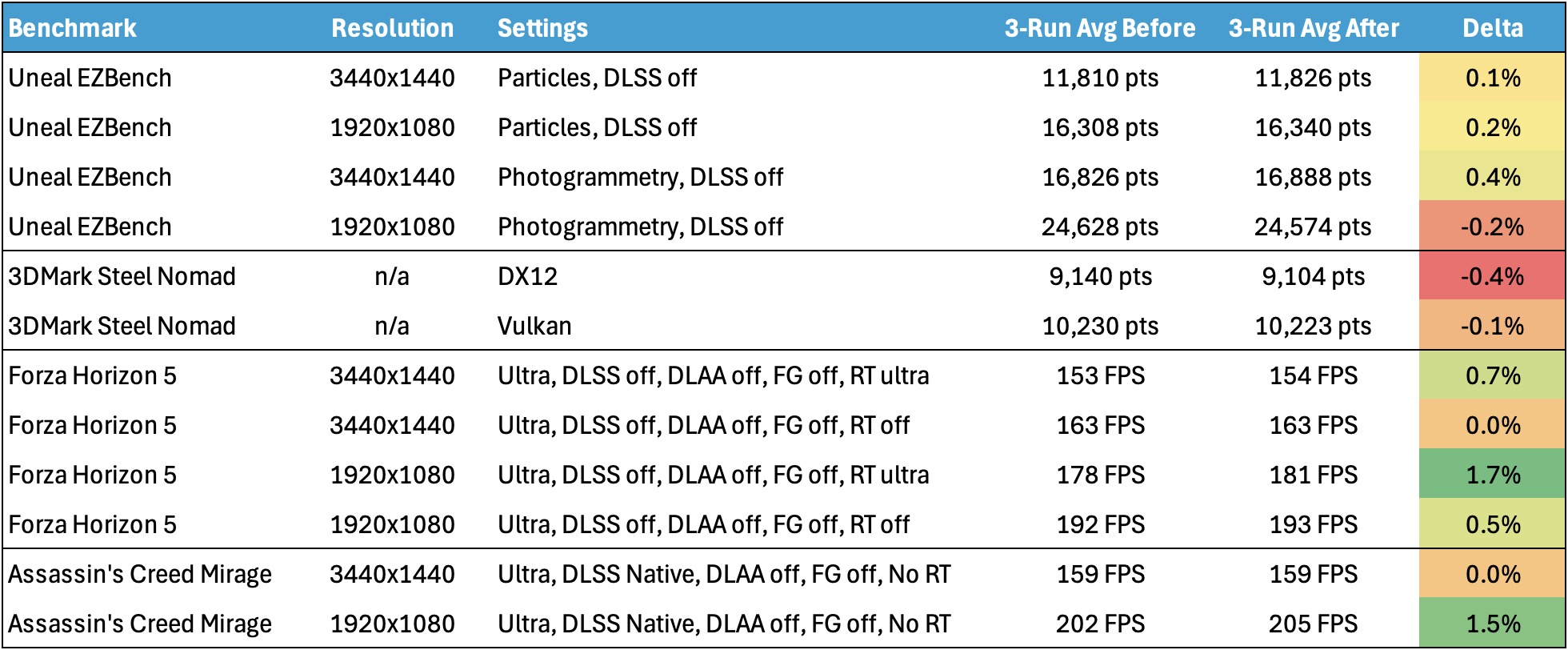Click the 181 FPS after value
This screenshot has width=1568, height=650.
[x=1313, y=475]
